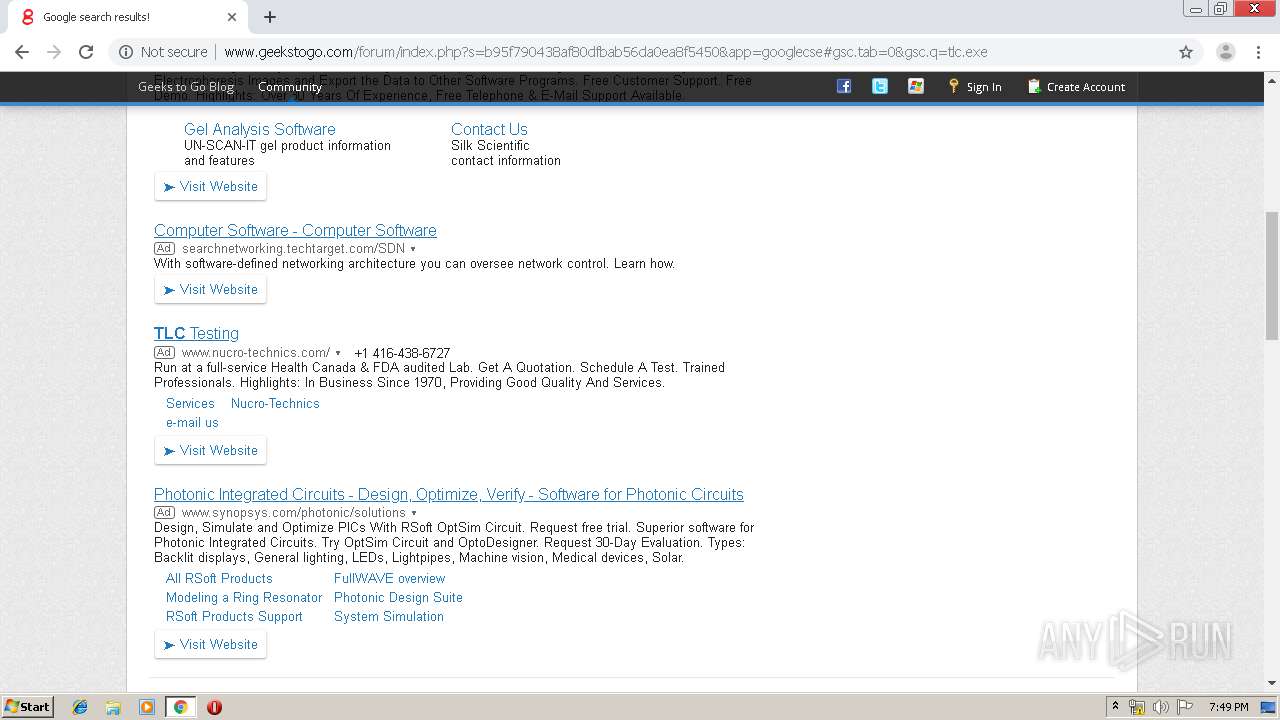The width and height of the screenshot is (1280, 720).
Task: Click the Ad badge beside searchnetworking.techtarget.com
Action: point(164,249)
